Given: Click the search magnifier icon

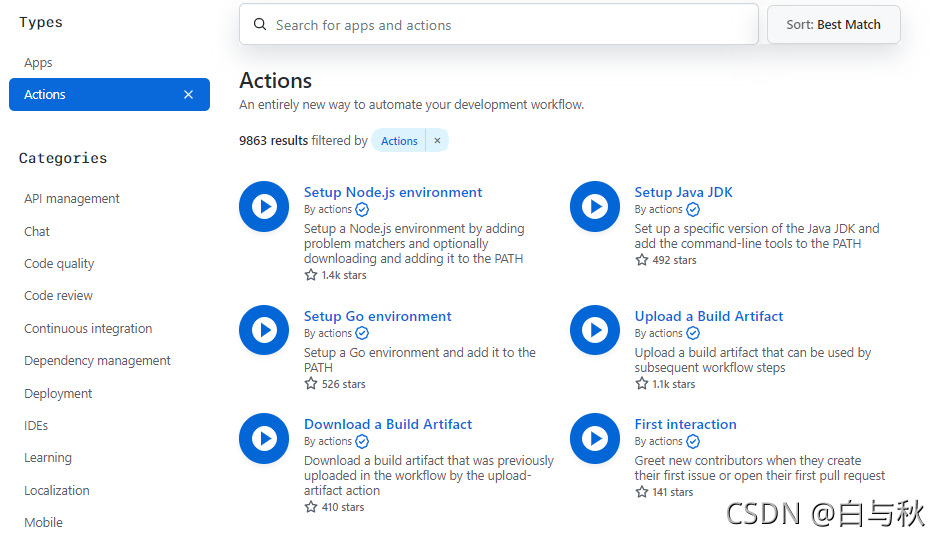Looking at the screenshot, I should [x=260, y=25].
